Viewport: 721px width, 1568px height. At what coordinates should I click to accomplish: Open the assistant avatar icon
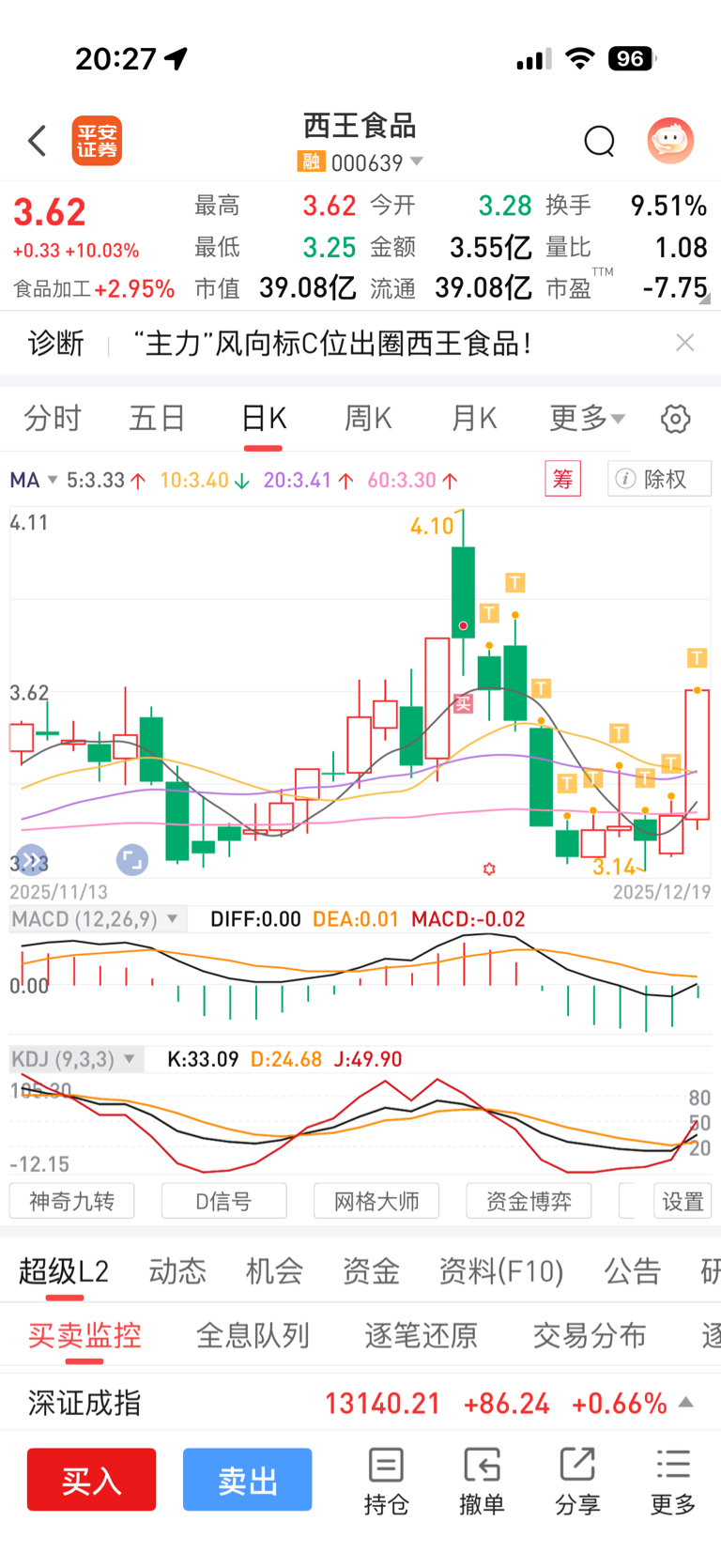click(x=670, y=141)
